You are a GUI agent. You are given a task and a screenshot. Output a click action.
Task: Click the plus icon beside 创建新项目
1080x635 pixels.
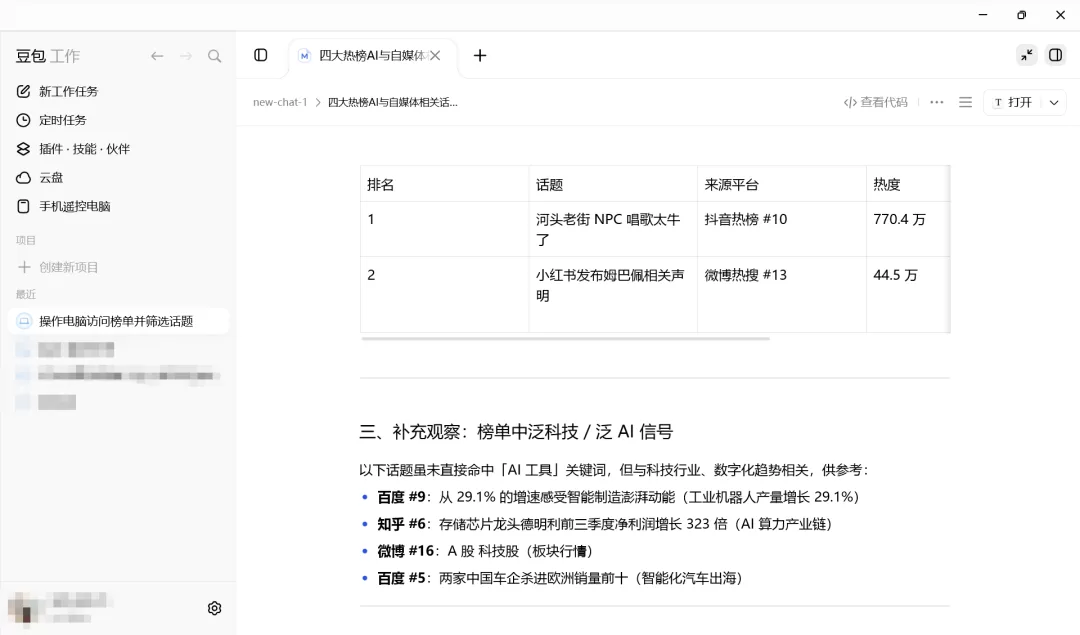tap(24, 267)
